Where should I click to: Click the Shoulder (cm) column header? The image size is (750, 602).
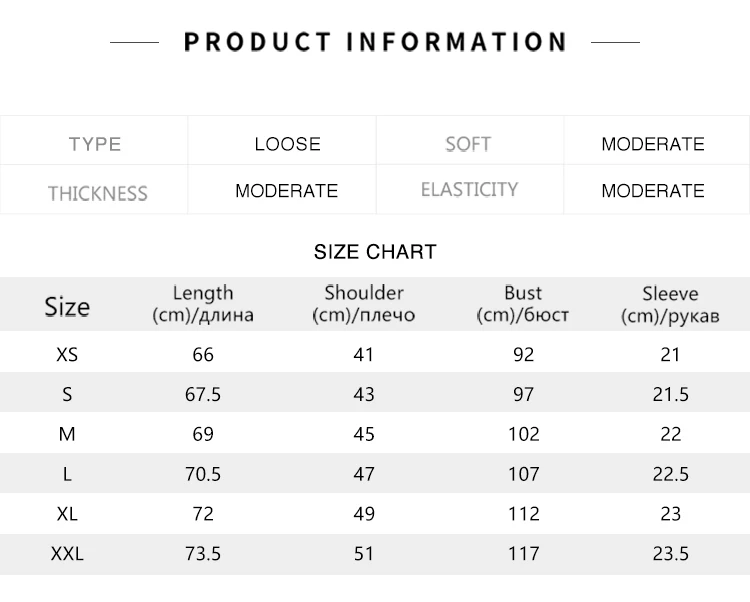(x=364, y=304)
